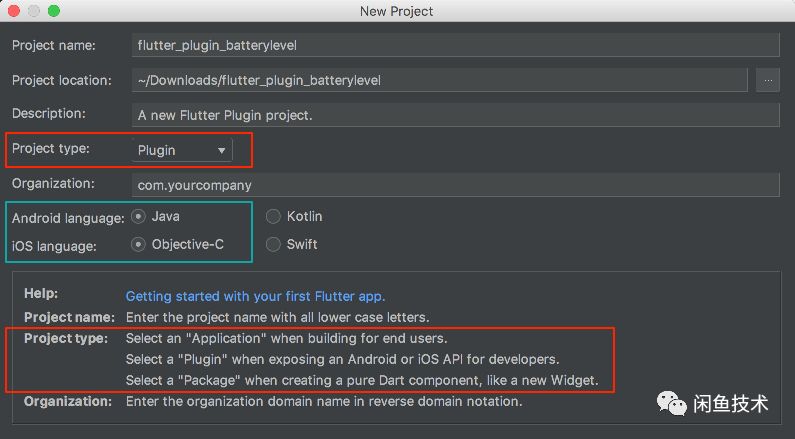
Task: Click the Organization input field
Action: click(x=455, y=185)
